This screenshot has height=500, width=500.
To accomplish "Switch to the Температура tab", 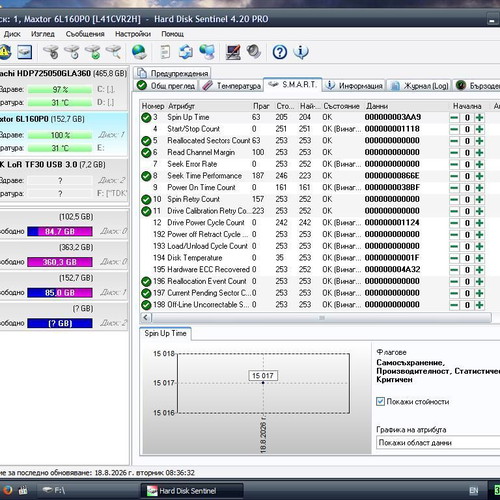I will tap(232, 86).
